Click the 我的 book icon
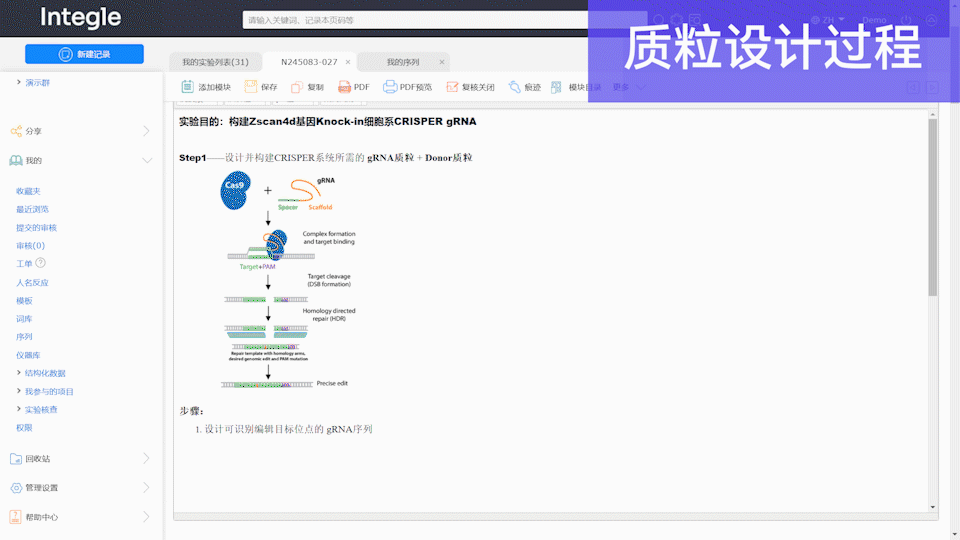The width and height of the screenshot is (960, 540). pyautogui.click(x=16, y=160)
